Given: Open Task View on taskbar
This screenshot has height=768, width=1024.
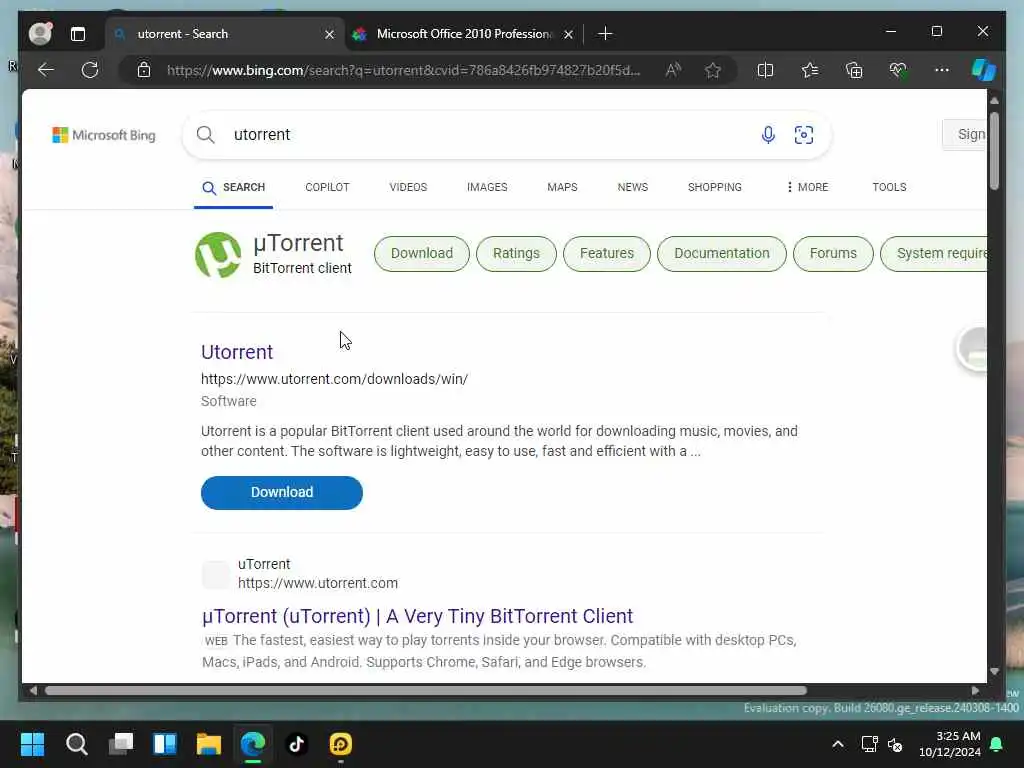Looking at the screenshot, I should [121, 744].
